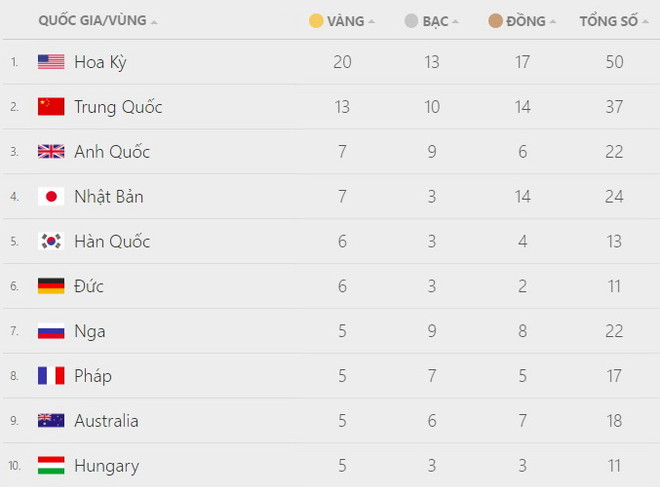Click the China flag icon

point(51,107)
